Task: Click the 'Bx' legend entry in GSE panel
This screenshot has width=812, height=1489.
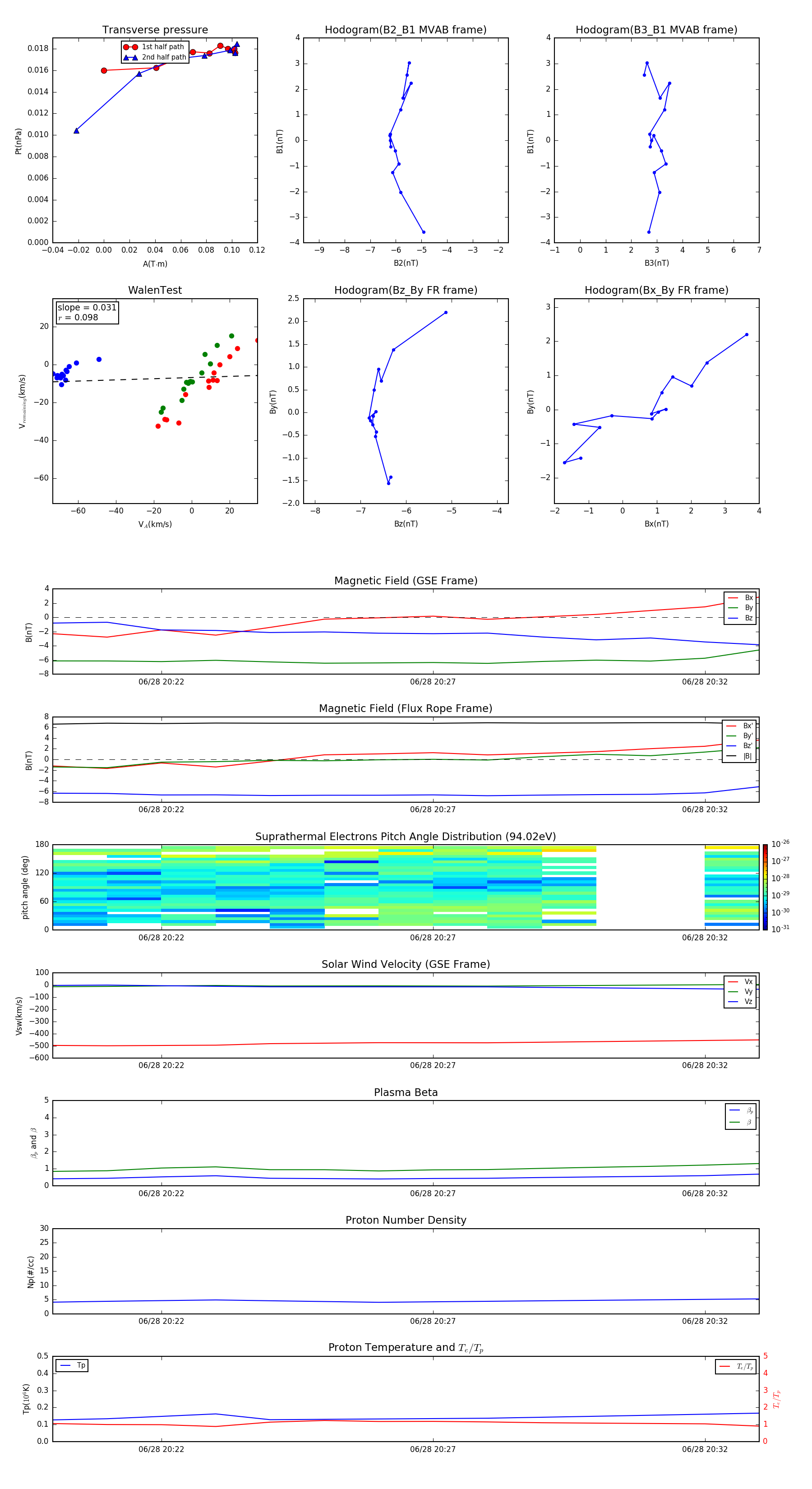Action: [x=741, y=598]
